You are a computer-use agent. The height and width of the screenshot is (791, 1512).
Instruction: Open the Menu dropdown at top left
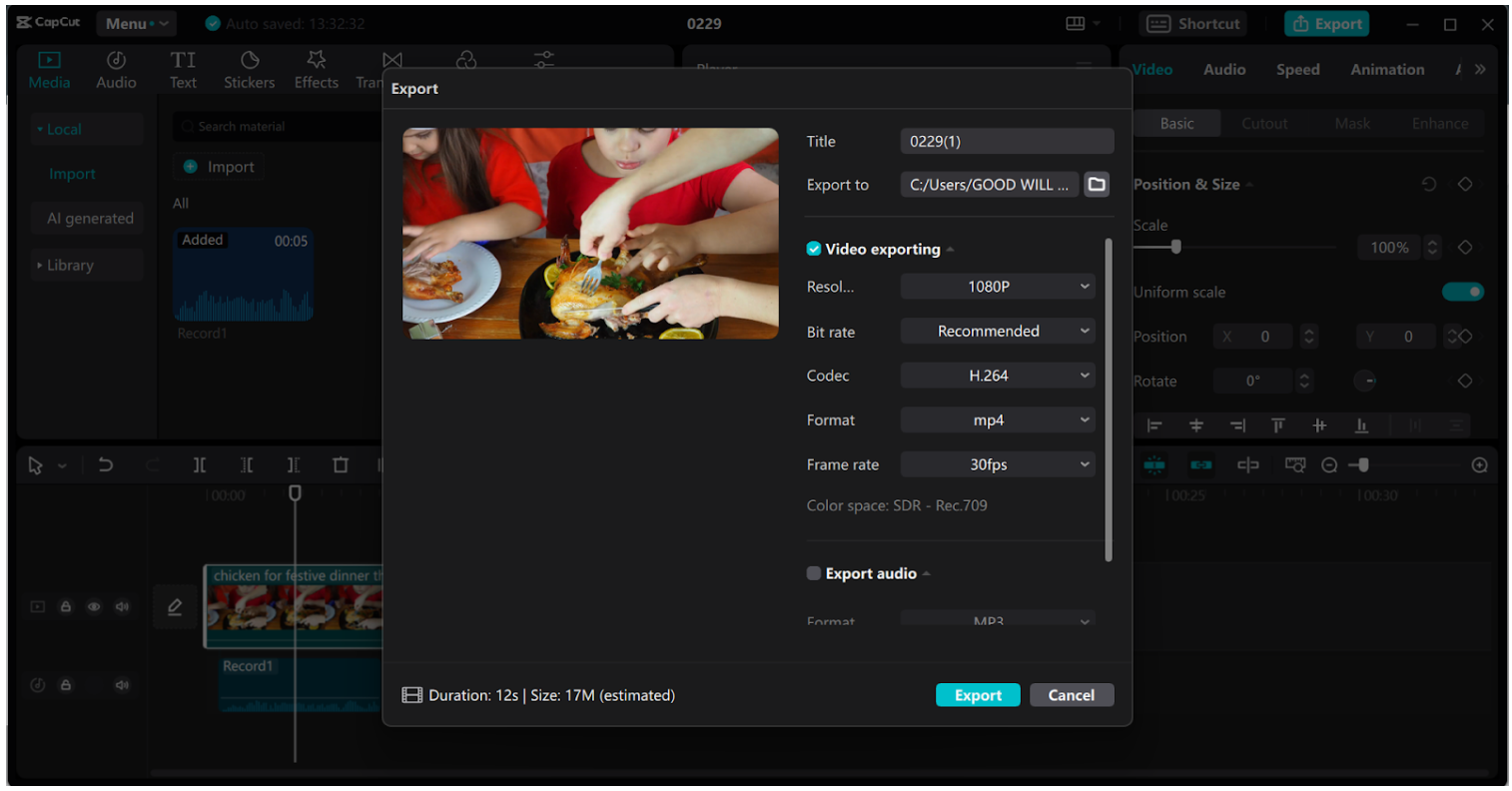click(x=136, y=22)
